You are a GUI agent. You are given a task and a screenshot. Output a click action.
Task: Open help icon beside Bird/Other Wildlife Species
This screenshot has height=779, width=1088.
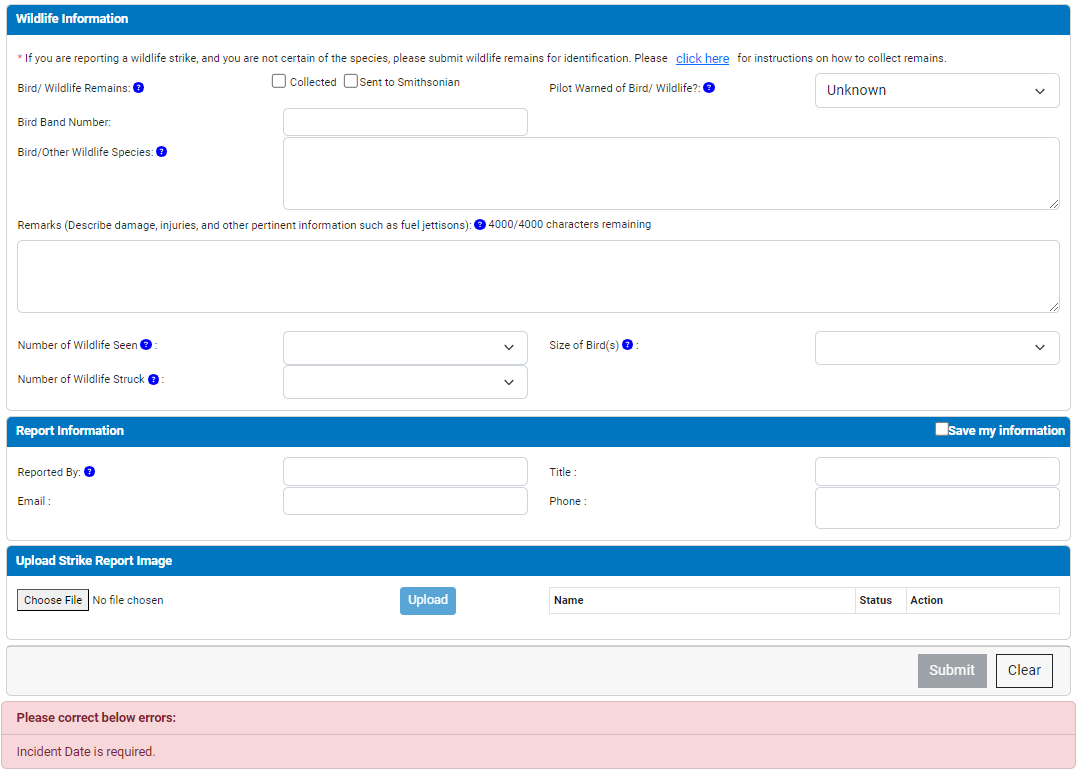click(x=162, y=151)
